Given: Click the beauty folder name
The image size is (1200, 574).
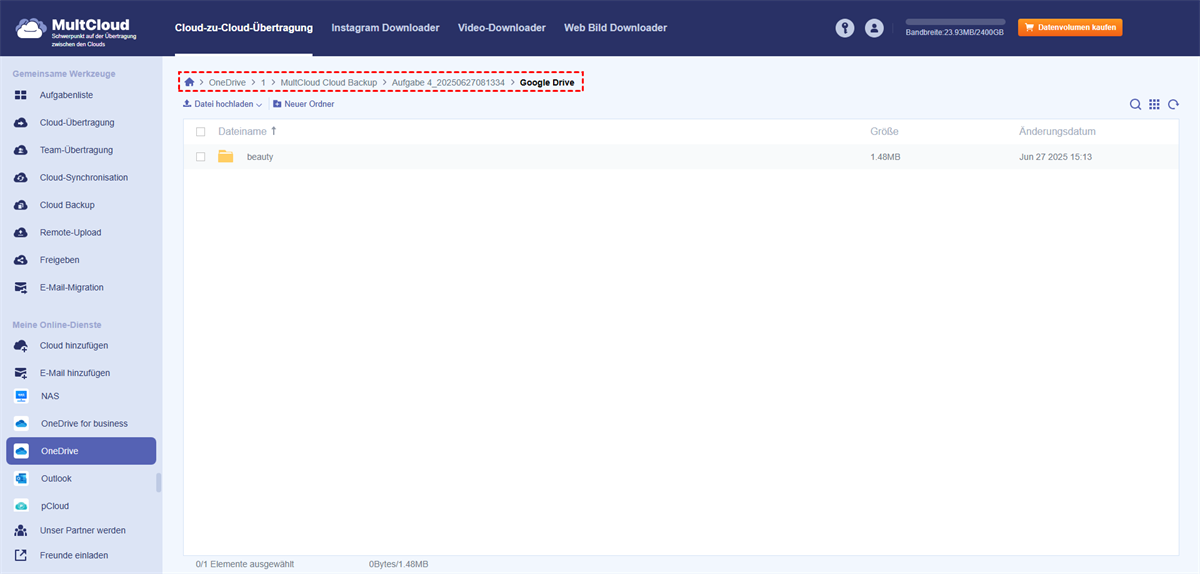Looking at the screenshot, I should (260, 157).
